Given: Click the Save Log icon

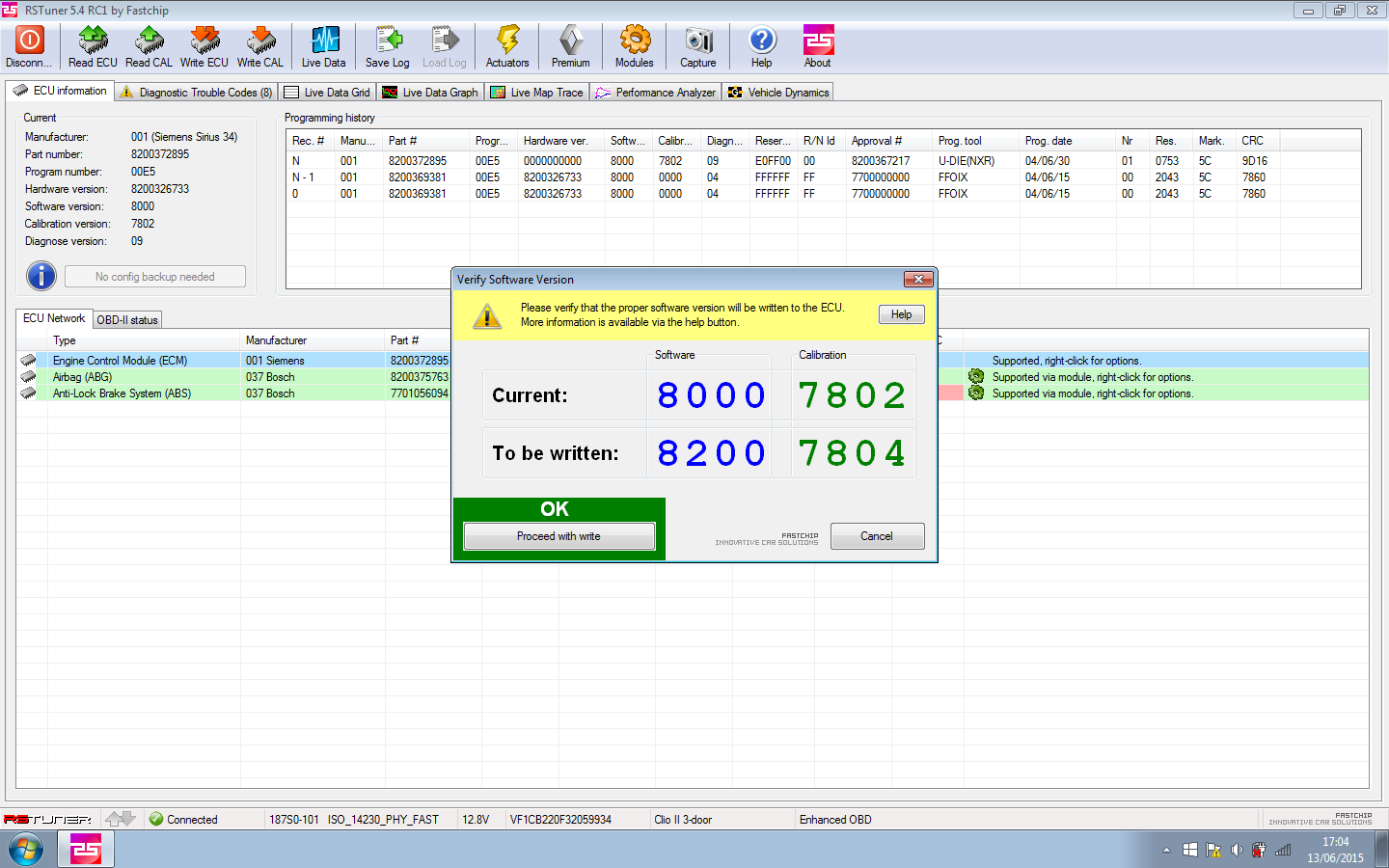Looking at the screenshot, I should [x=388, y=41].
